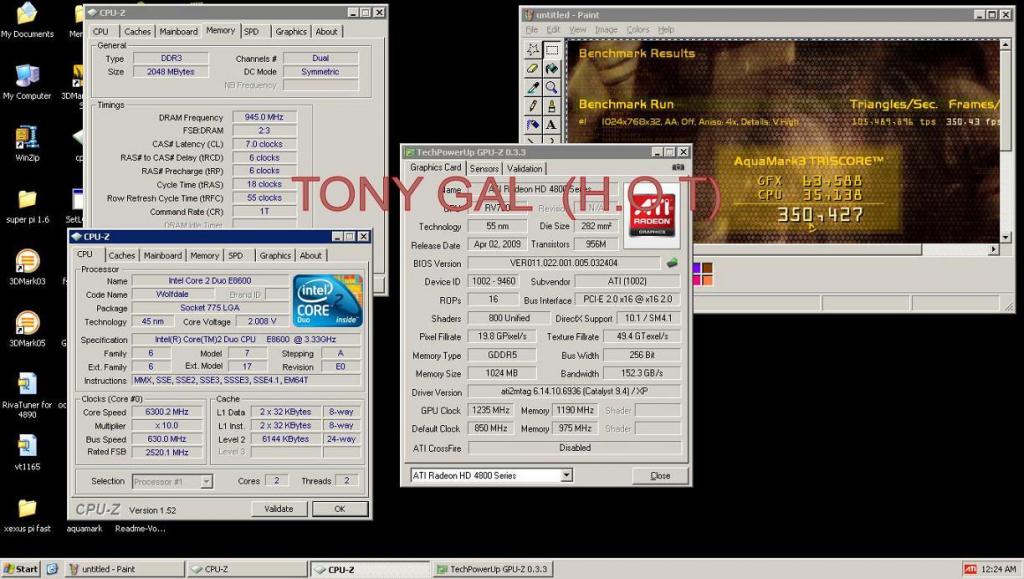Select the 3DMark03 desktop shortcut
The height and width of the screenshot is (579, 1024).
pyautogui.click(x=27, y=268)
